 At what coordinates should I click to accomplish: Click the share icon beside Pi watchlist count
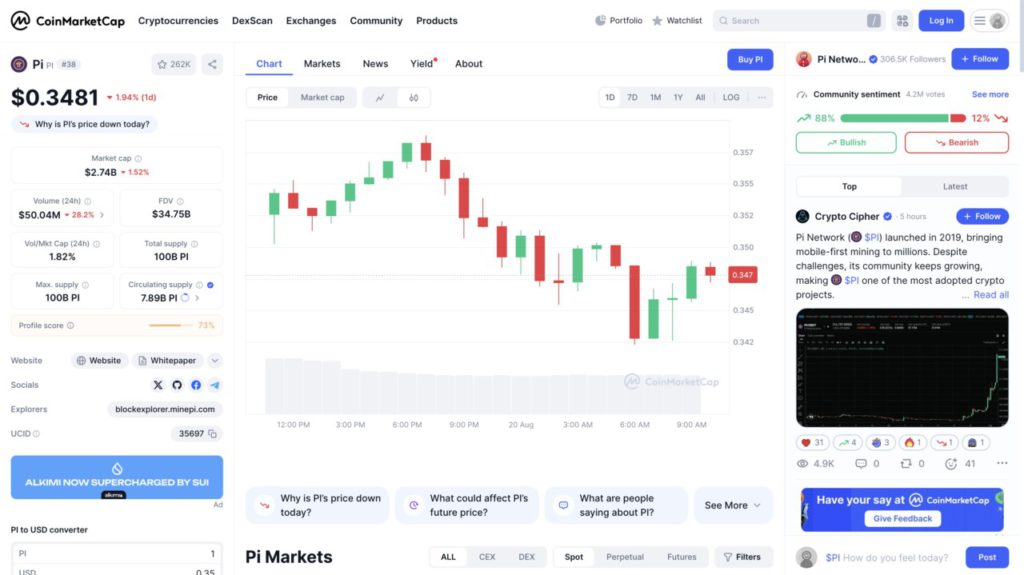point(212,64)
